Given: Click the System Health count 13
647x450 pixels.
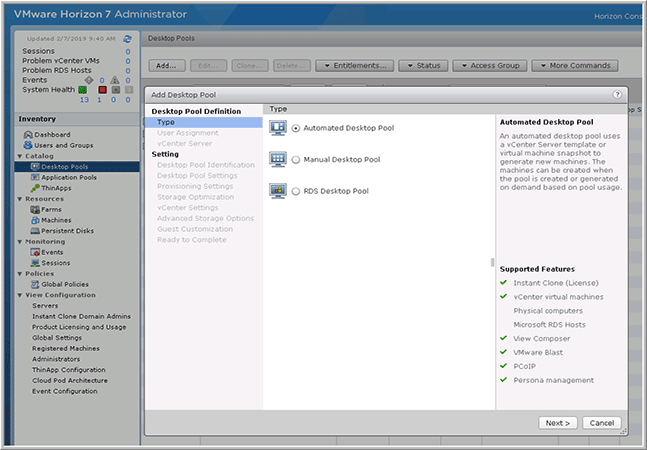Looking at the screenshot, I should (x=84, y=100).
